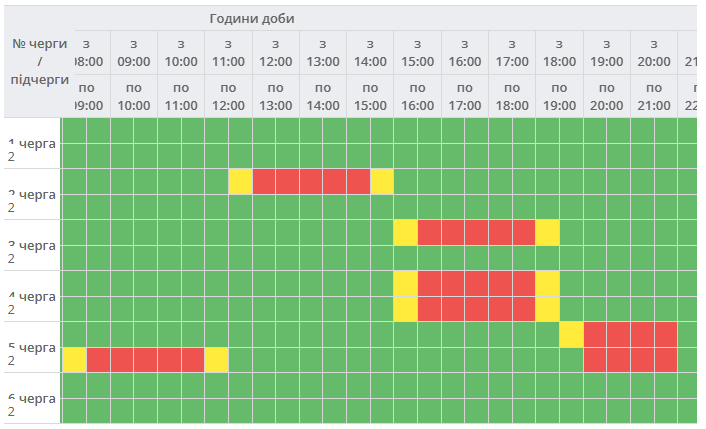Click yellow cell ending 3 черга outage
Viewport: 706px width, 429px height.
coord(547,232)
